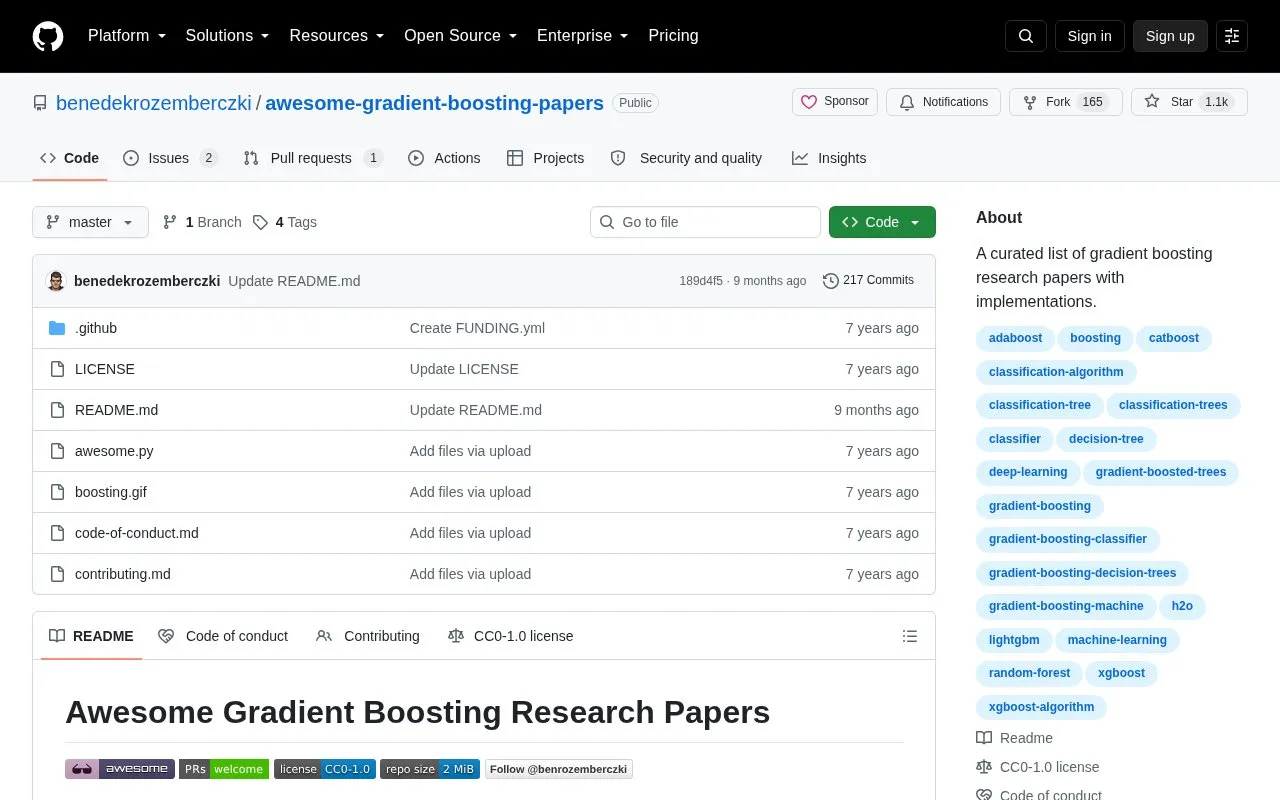
Task: Click the README outline list icon
Action: (910, 636)
